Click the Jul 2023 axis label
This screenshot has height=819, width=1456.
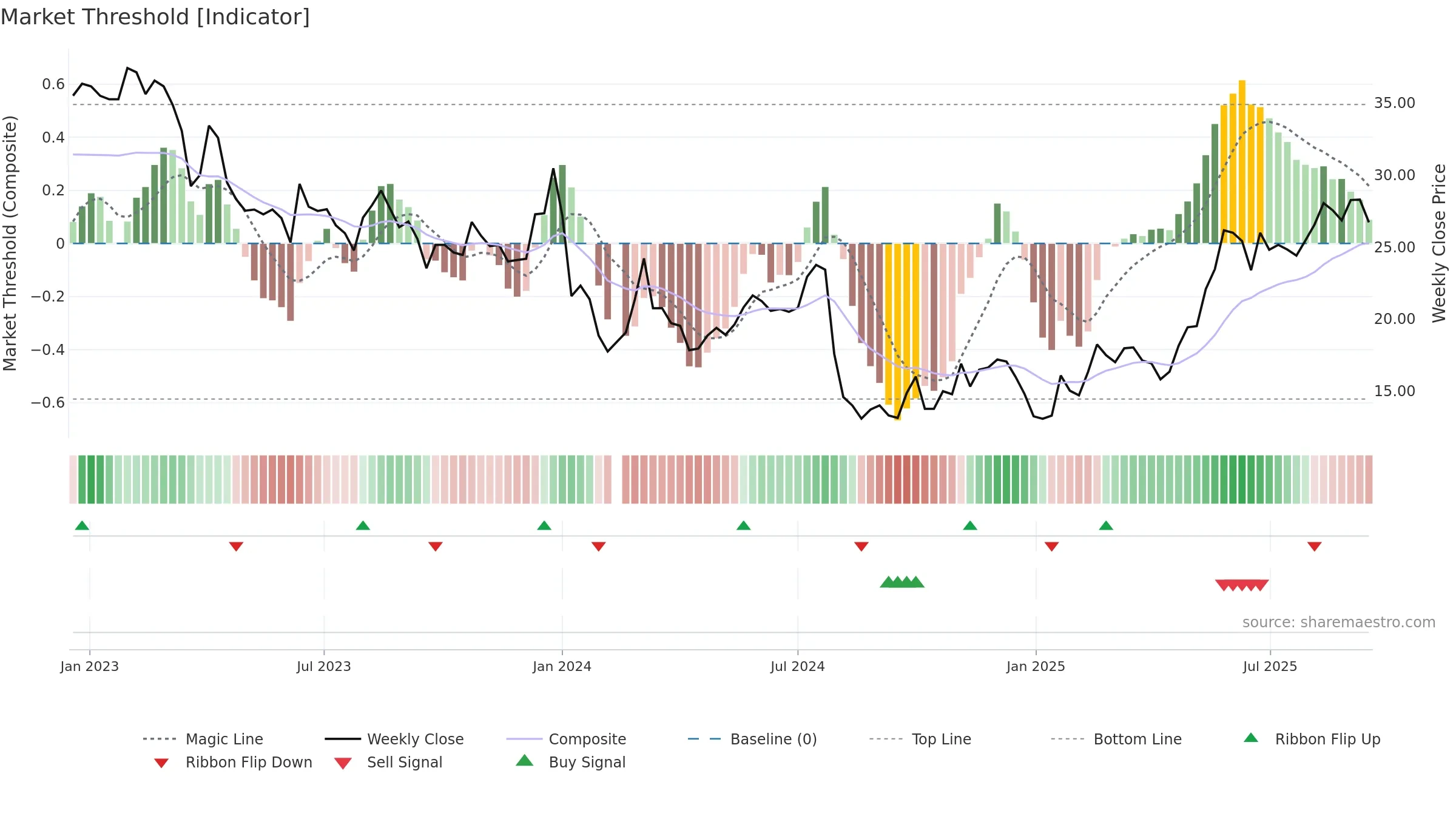click(x=324, y=666)
